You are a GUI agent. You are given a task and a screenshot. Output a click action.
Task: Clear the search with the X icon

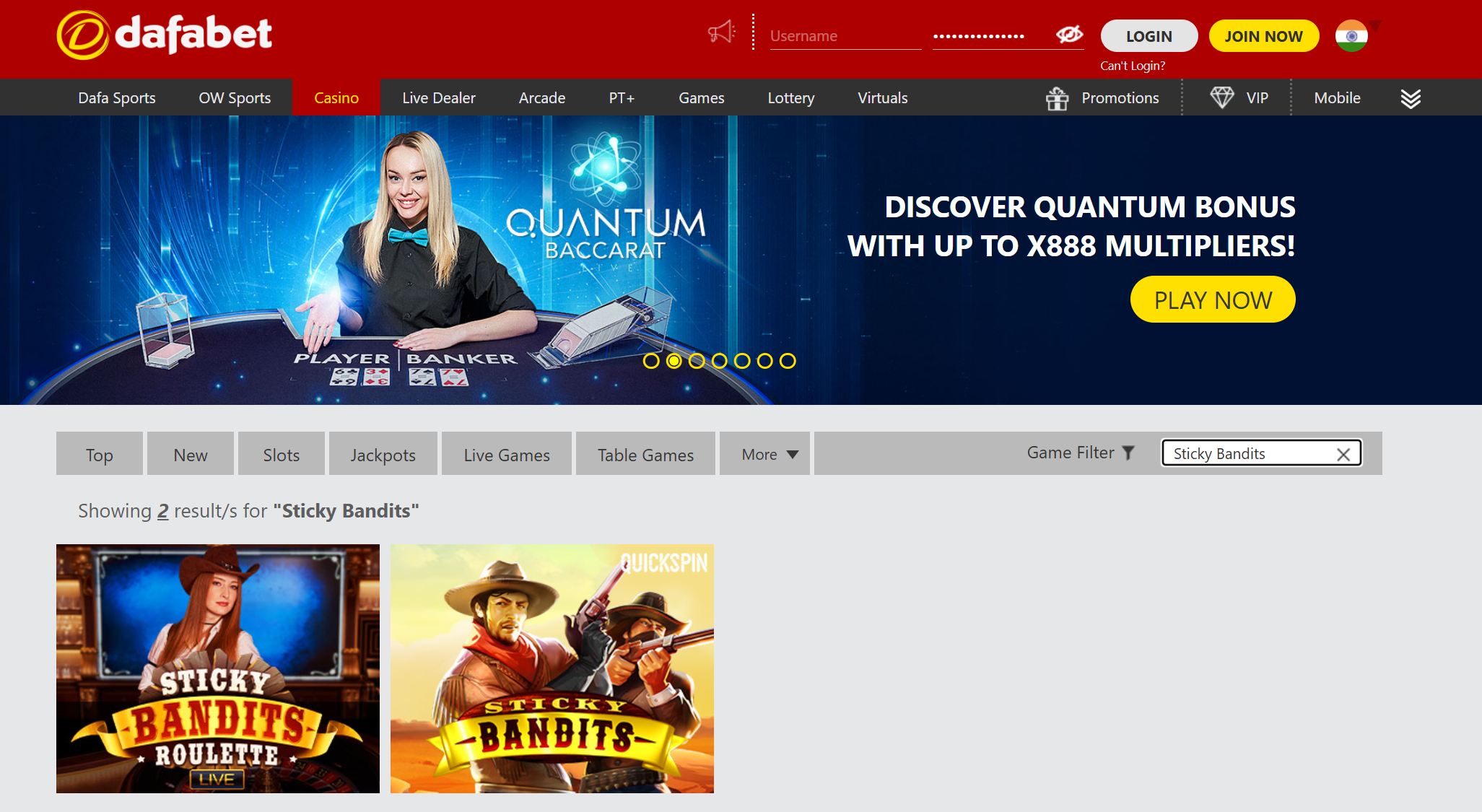click(x=1343, y=453)
